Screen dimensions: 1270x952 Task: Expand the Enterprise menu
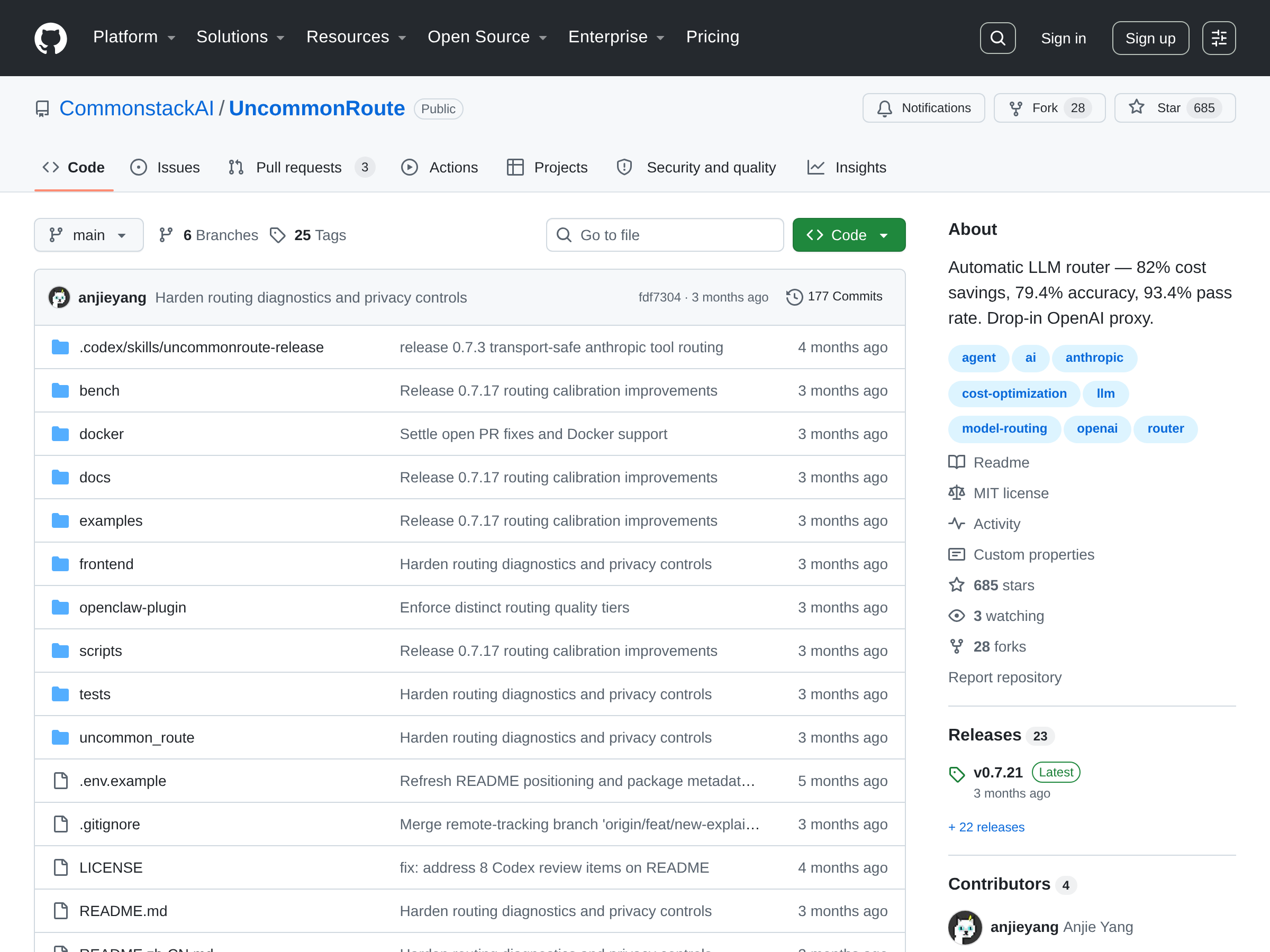click(x=616, y=38)
